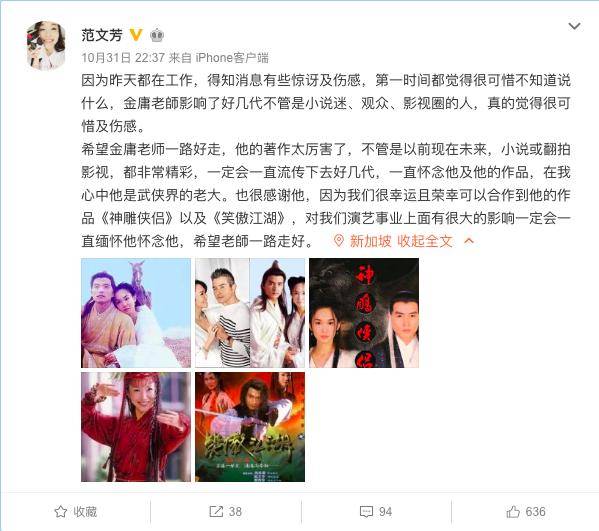The image size is (599, 531).
Task: Click the speech-bubble comment icon beside 94
Action: pyautogui.click(x=366, y=512)
